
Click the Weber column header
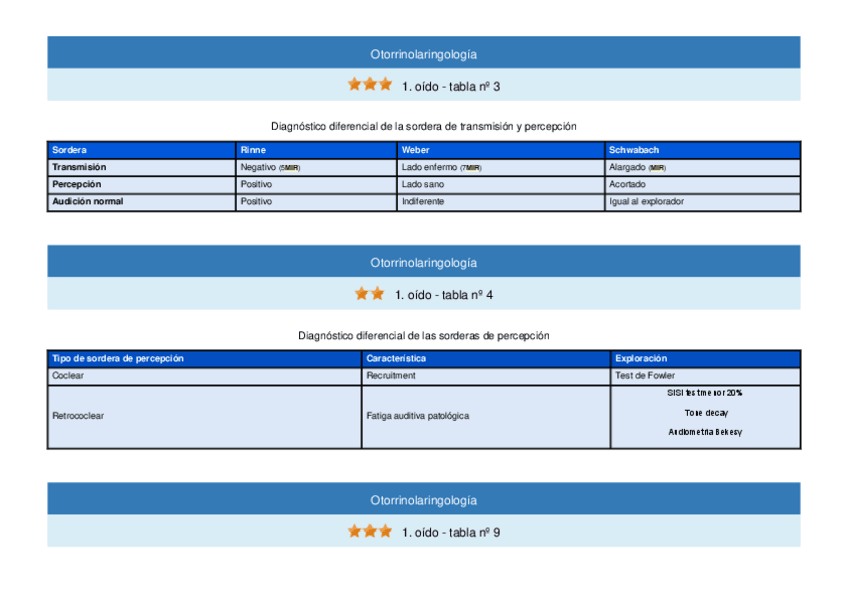click(x=415, y=150)
